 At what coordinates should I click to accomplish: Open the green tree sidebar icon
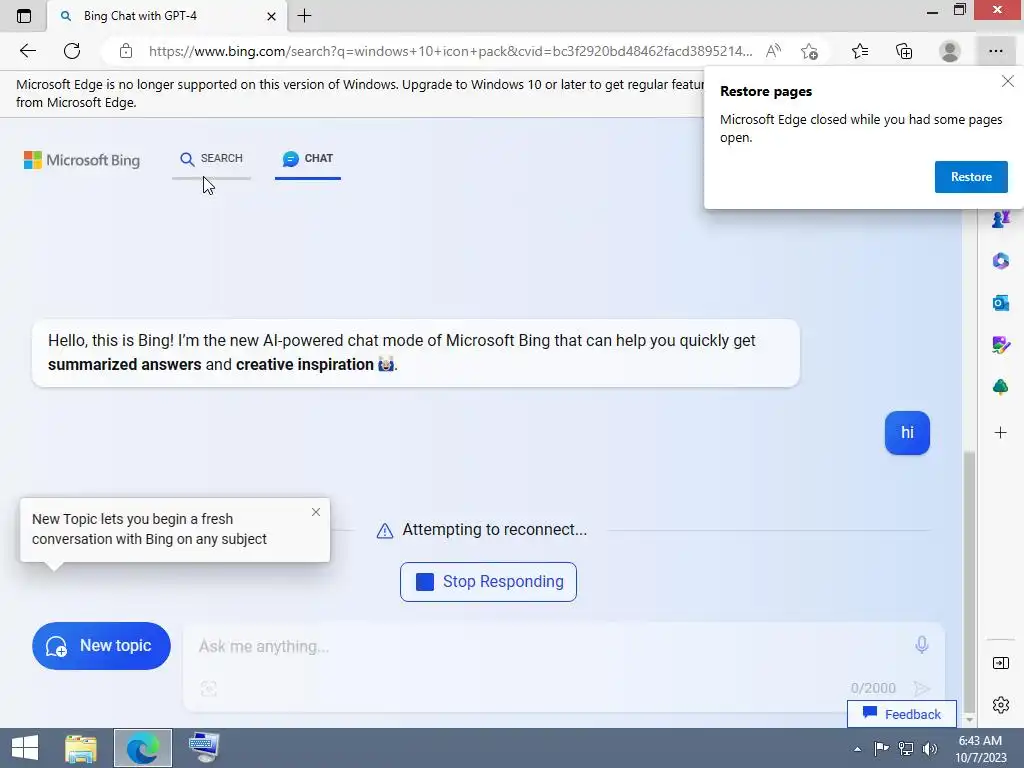(x=1000, y=387)
